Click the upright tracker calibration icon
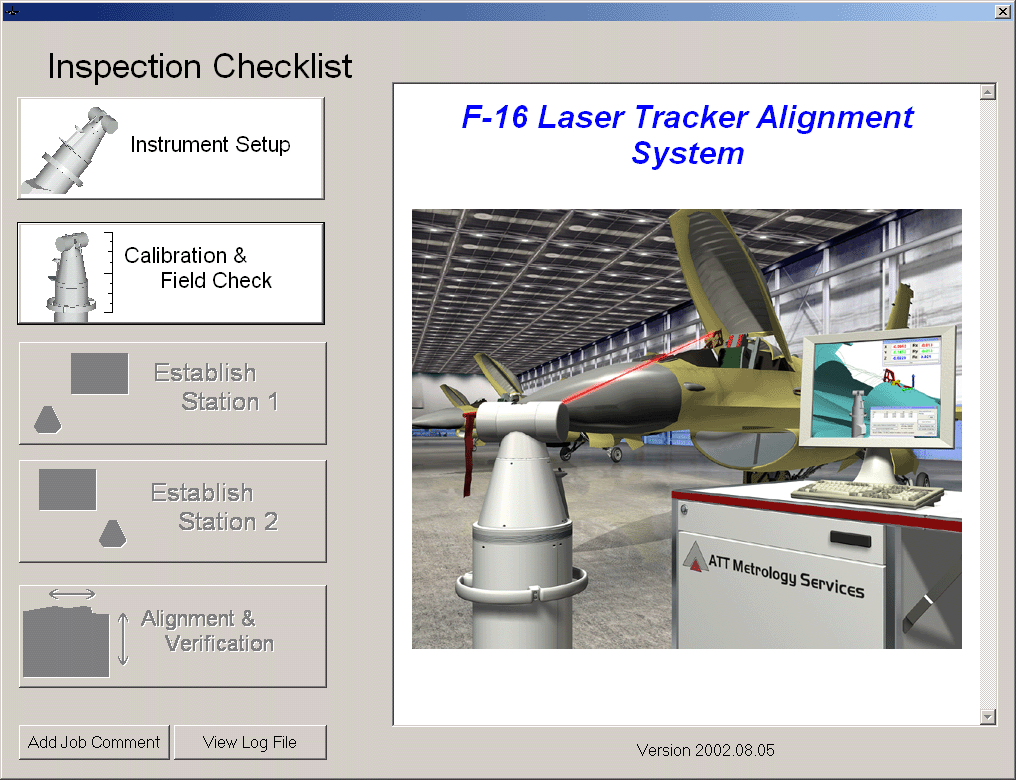This screenshot has height=780, width=1016. (79, 276)
